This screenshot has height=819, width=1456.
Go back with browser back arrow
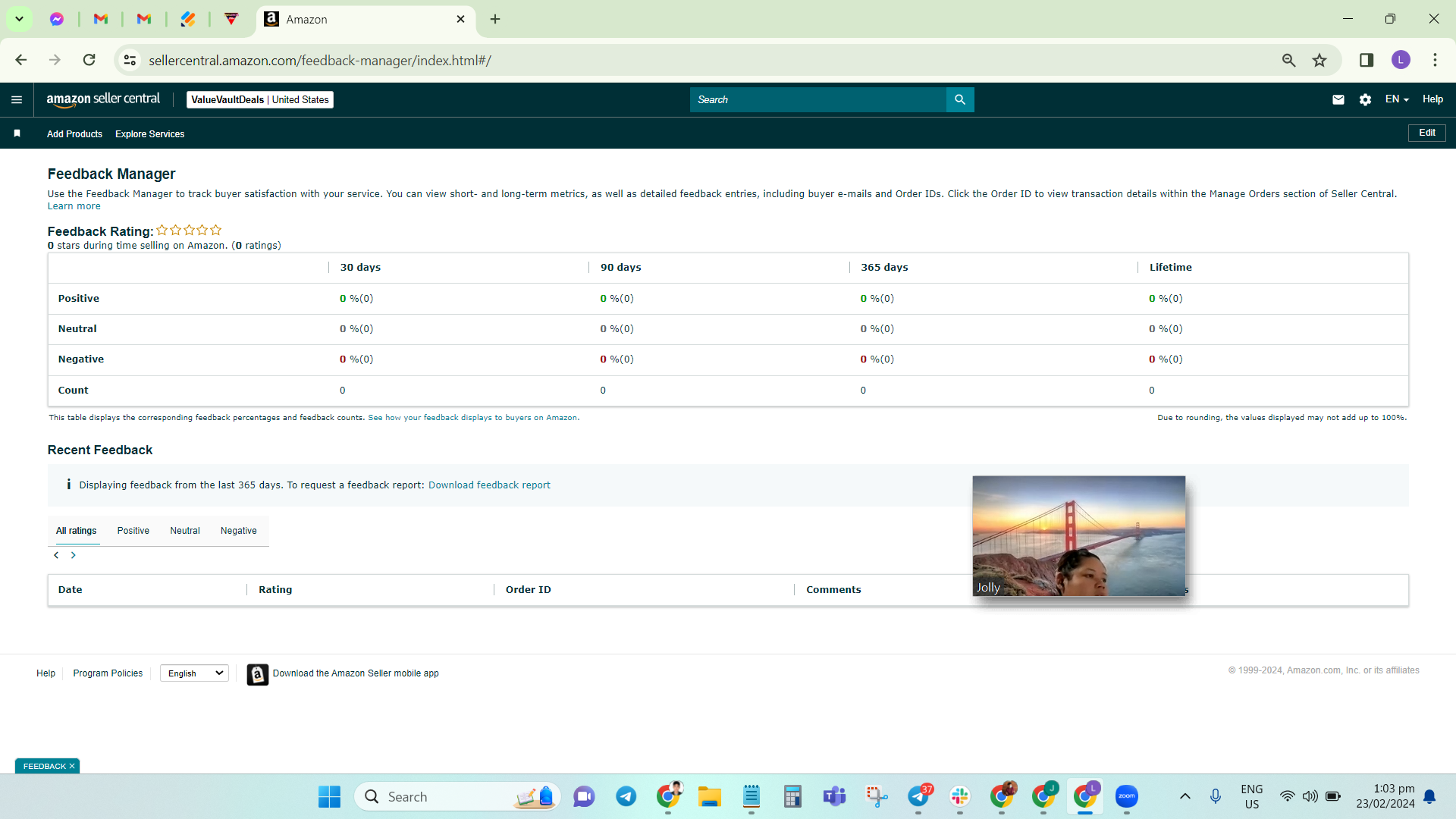[21, 60]
